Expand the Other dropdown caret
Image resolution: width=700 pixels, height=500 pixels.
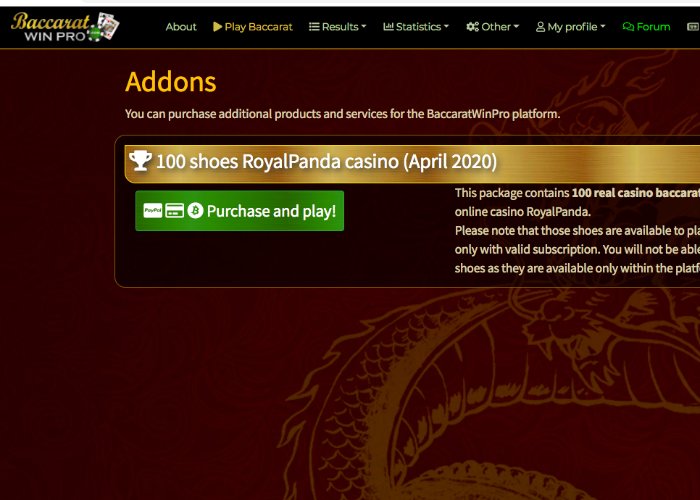[x=517, y=27]
